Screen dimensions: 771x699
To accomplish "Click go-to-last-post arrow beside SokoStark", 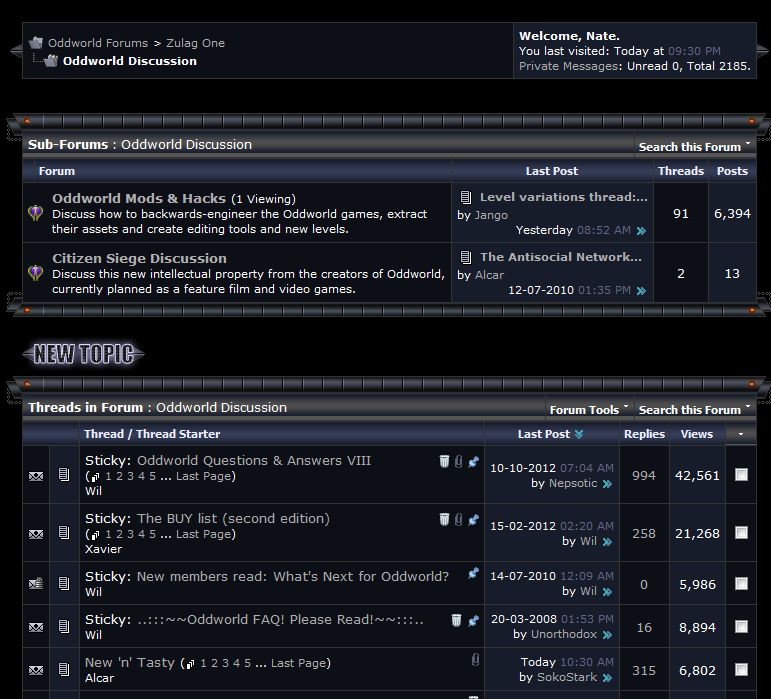I will [607, 678].
